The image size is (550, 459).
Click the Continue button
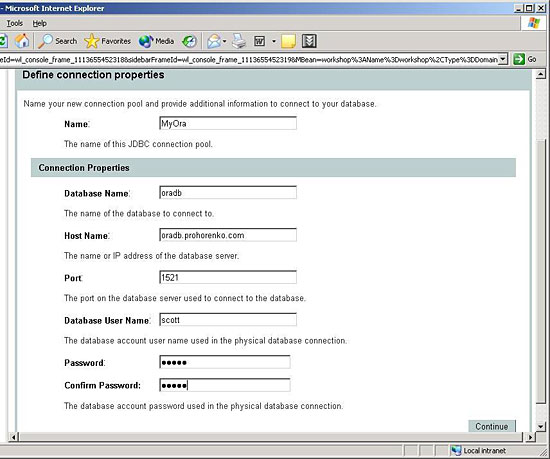(492, 426)
